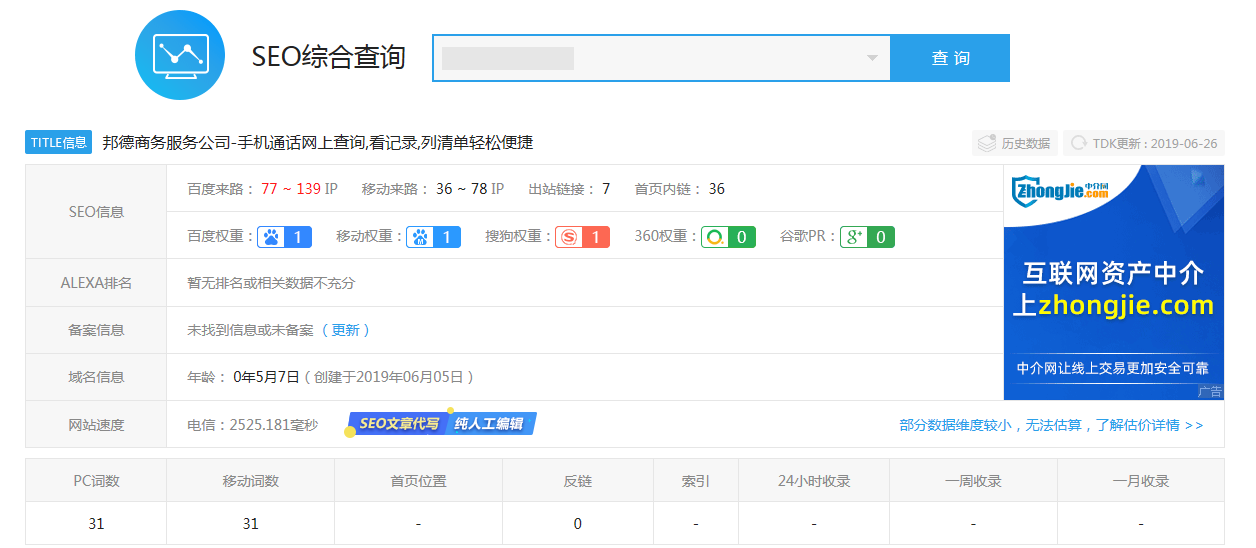
Task: Click the 更新 link in 备案信息
Action: (x=345, y=330)
